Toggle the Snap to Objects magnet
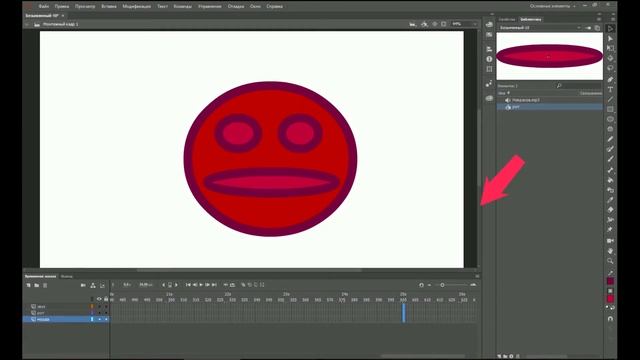Screen dimensions: 640x360 pos(611,318)
